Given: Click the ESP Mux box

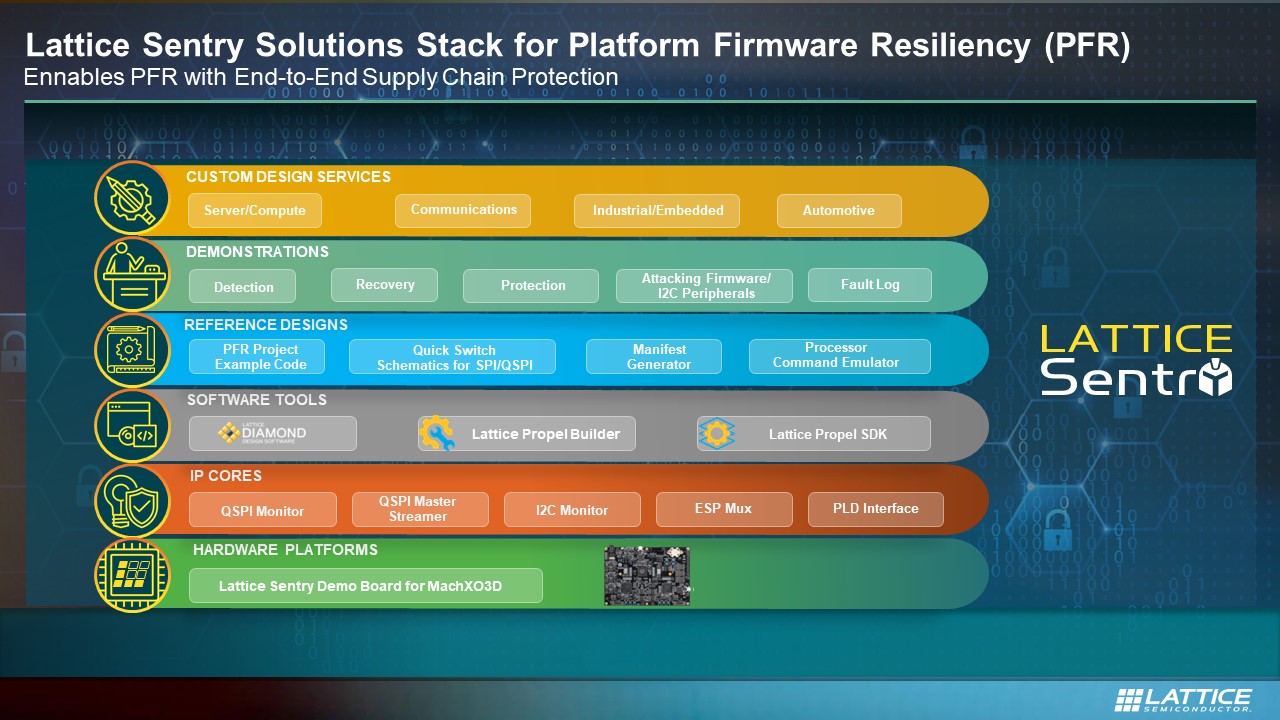Looking at the screenshot, I should tap(723, 509).
